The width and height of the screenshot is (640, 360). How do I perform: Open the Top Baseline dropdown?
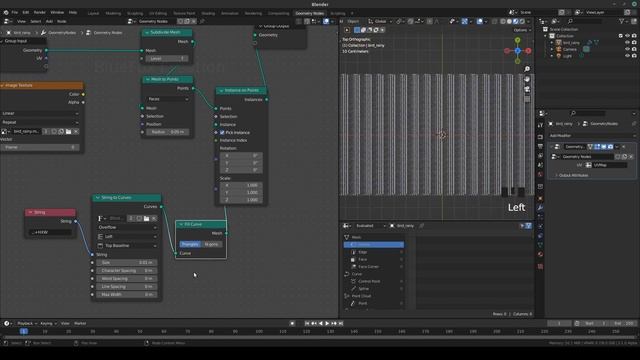[x=127, y=246]
